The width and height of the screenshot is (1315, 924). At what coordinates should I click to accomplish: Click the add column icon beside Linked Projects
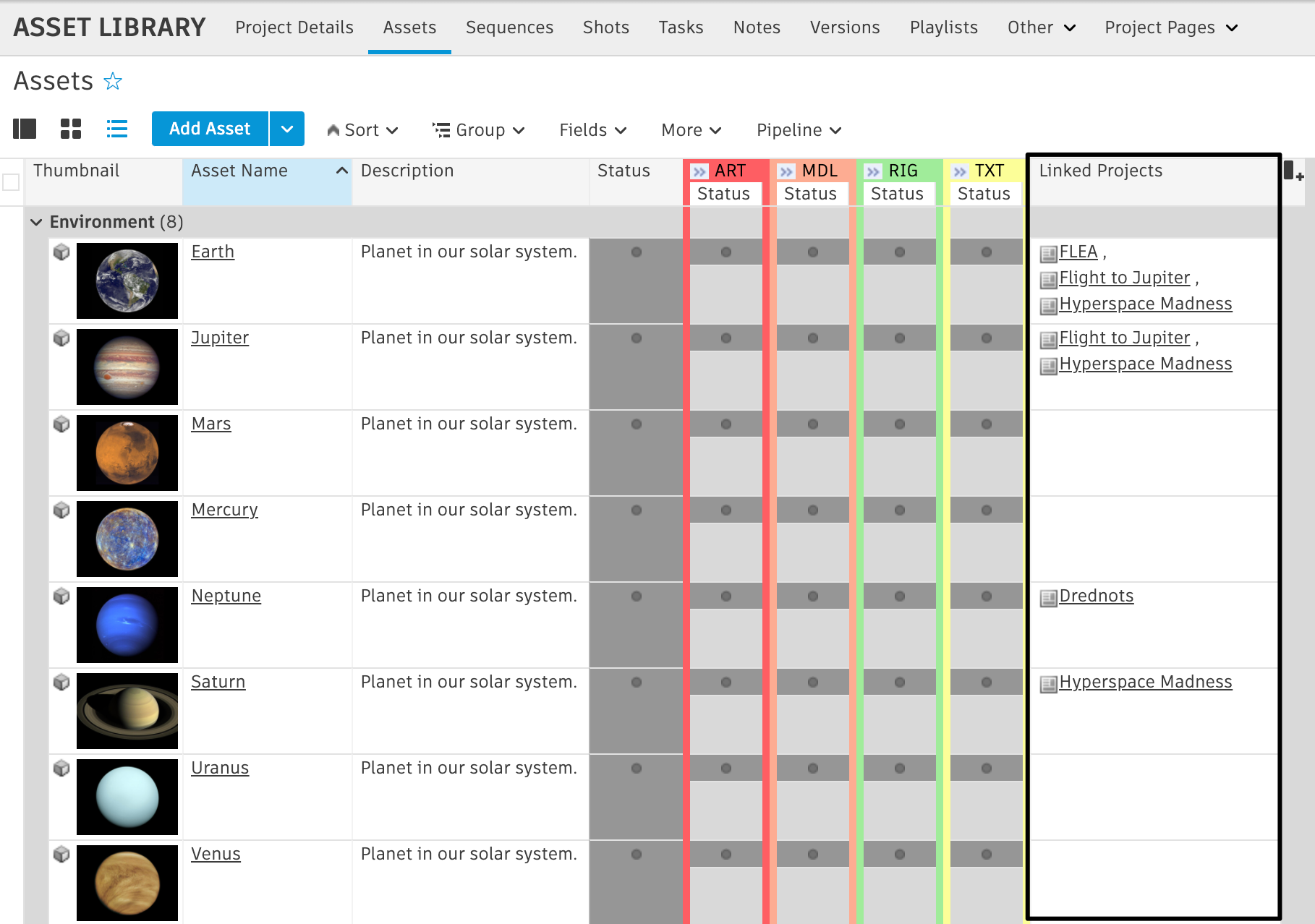[1293, 171]
